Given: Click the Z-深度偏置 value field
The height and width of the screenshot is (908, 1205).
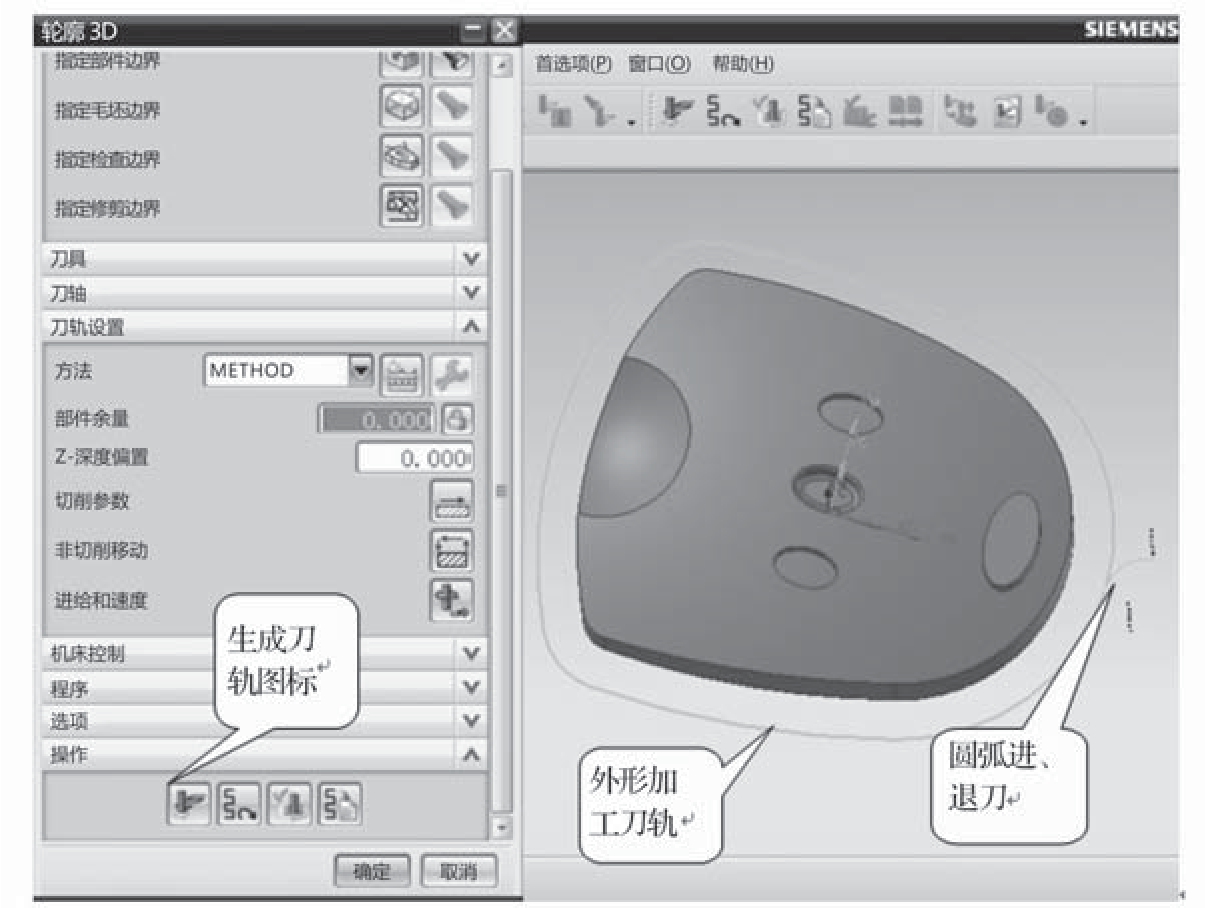Looking at the screenshot, I should point(414,458).
